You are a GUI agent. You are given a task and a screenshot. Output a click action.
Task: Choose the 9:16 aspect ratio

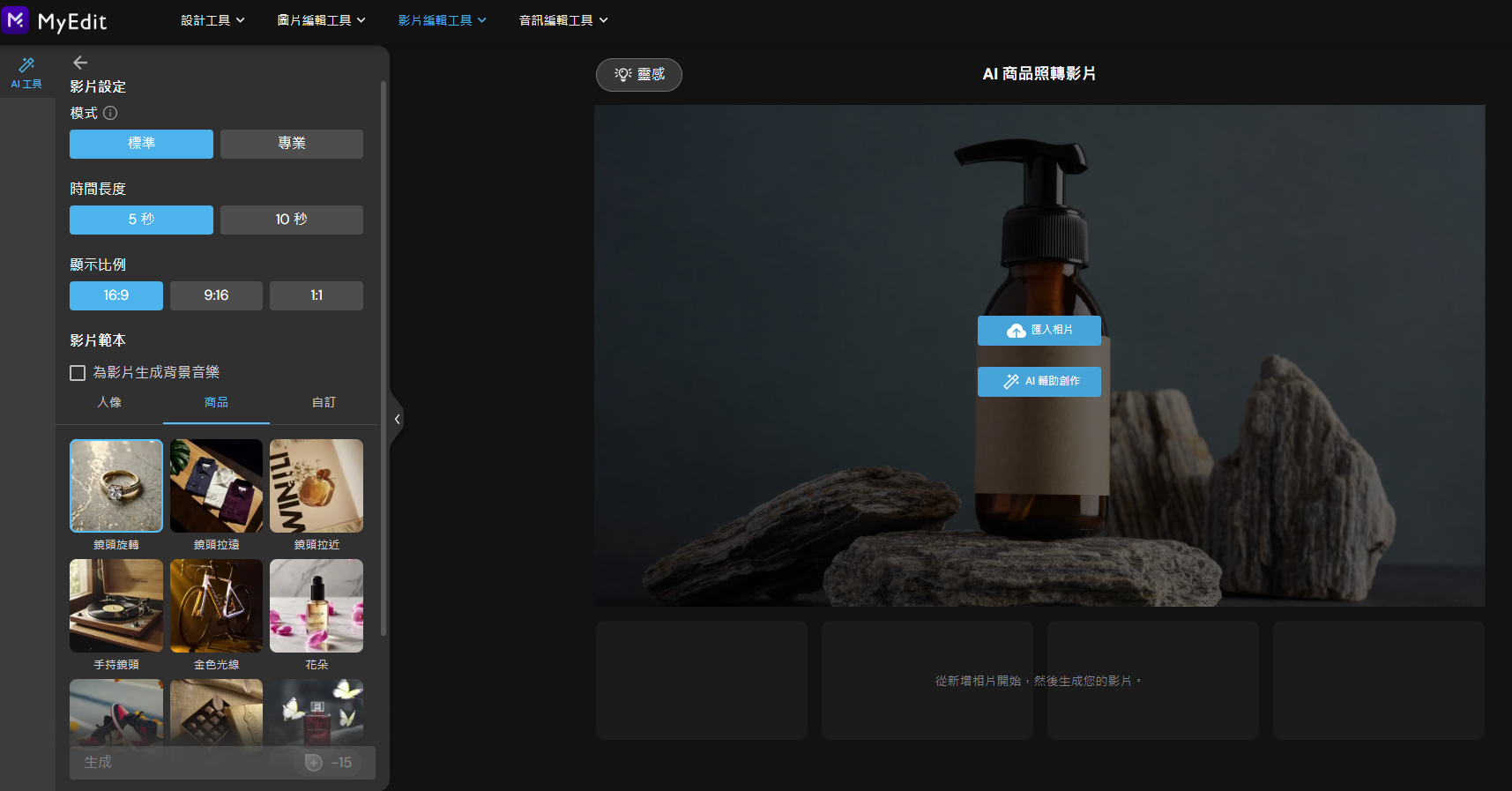pyautogui.click(x=216, y=295)
